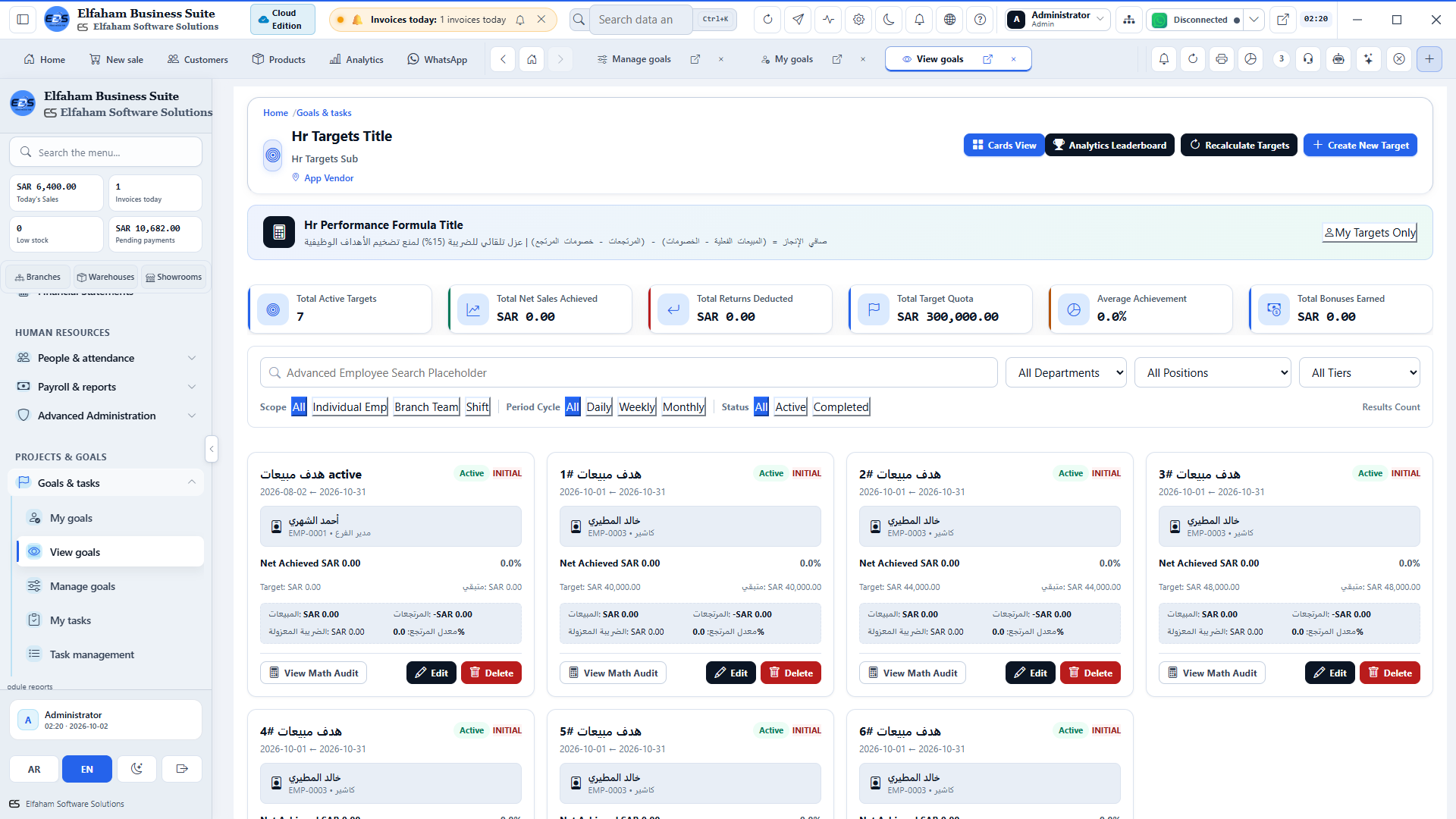Open the All Tiers dropdown

[1359, 373]
